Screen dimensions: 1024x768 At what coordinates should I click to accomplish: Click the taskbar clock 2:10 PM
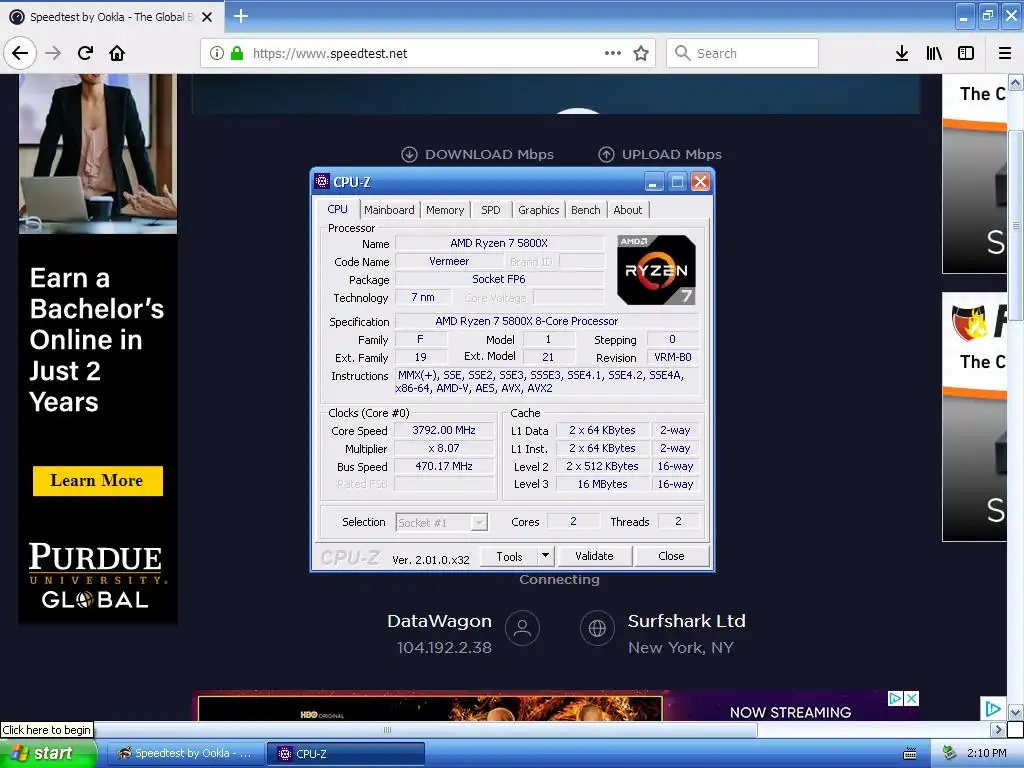coord(987,753)
